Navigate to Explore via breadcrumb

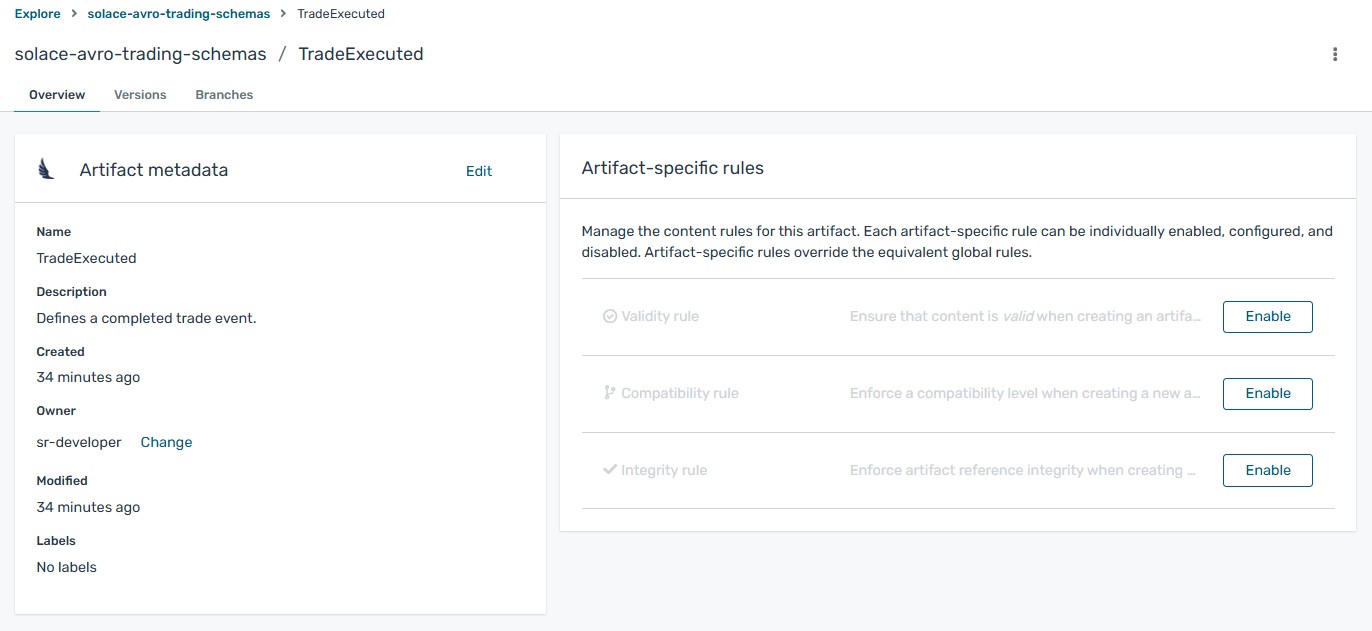(38, 14)
